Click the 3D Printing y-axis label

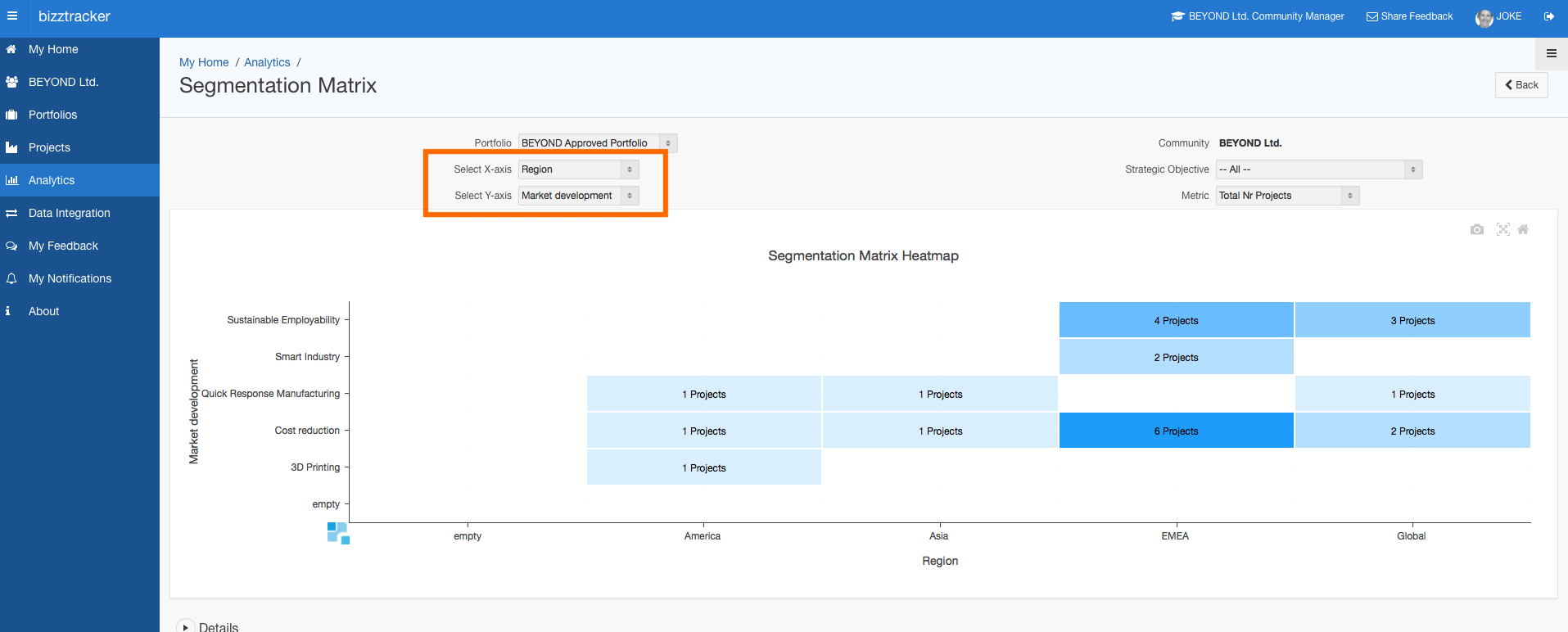pos(315,467)
